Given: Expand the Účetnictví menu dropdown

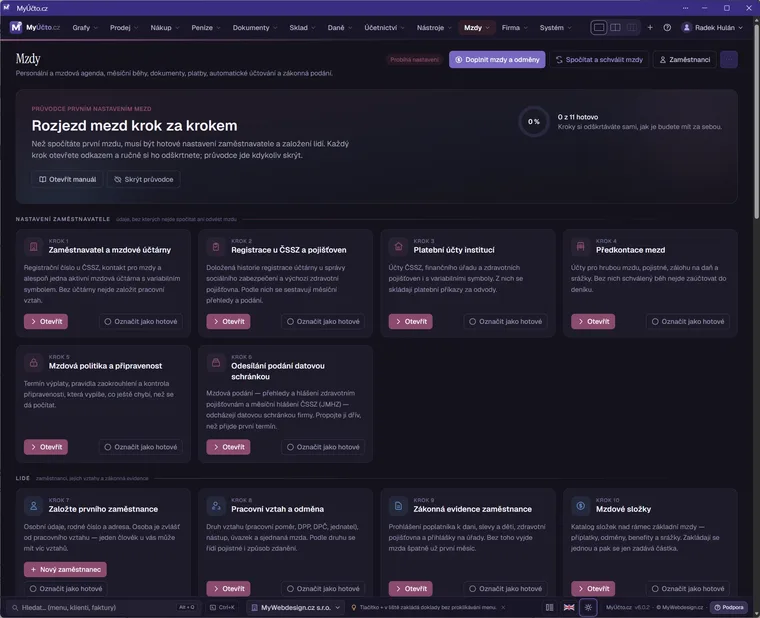Looking at the screenshot, I should (384, 28).
